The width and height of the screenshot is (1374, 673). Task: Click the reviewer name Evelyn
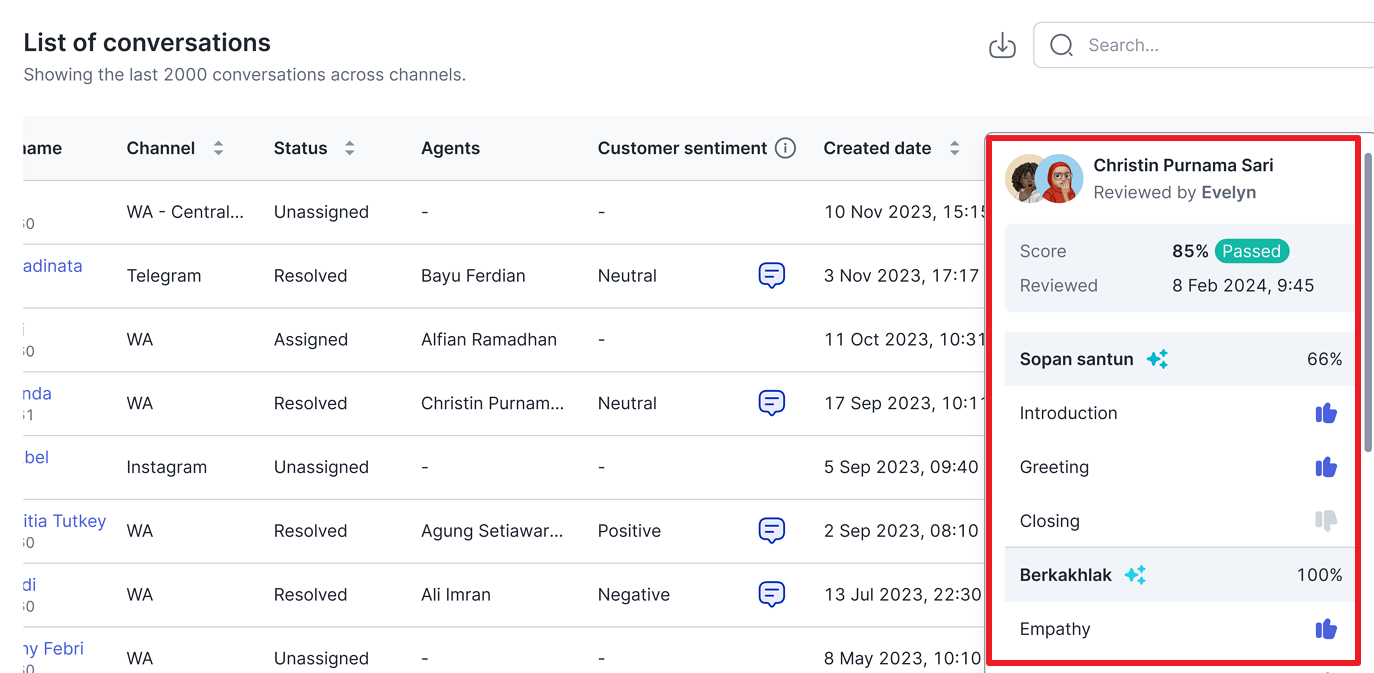1228,192
